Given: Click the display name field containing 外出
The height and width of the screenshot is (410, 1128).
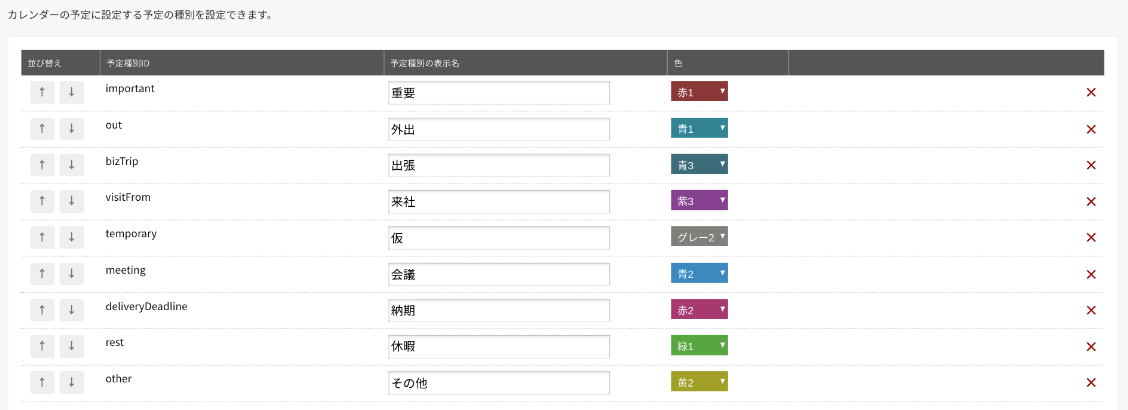Looking at the screenshot, I should [499, 129].
